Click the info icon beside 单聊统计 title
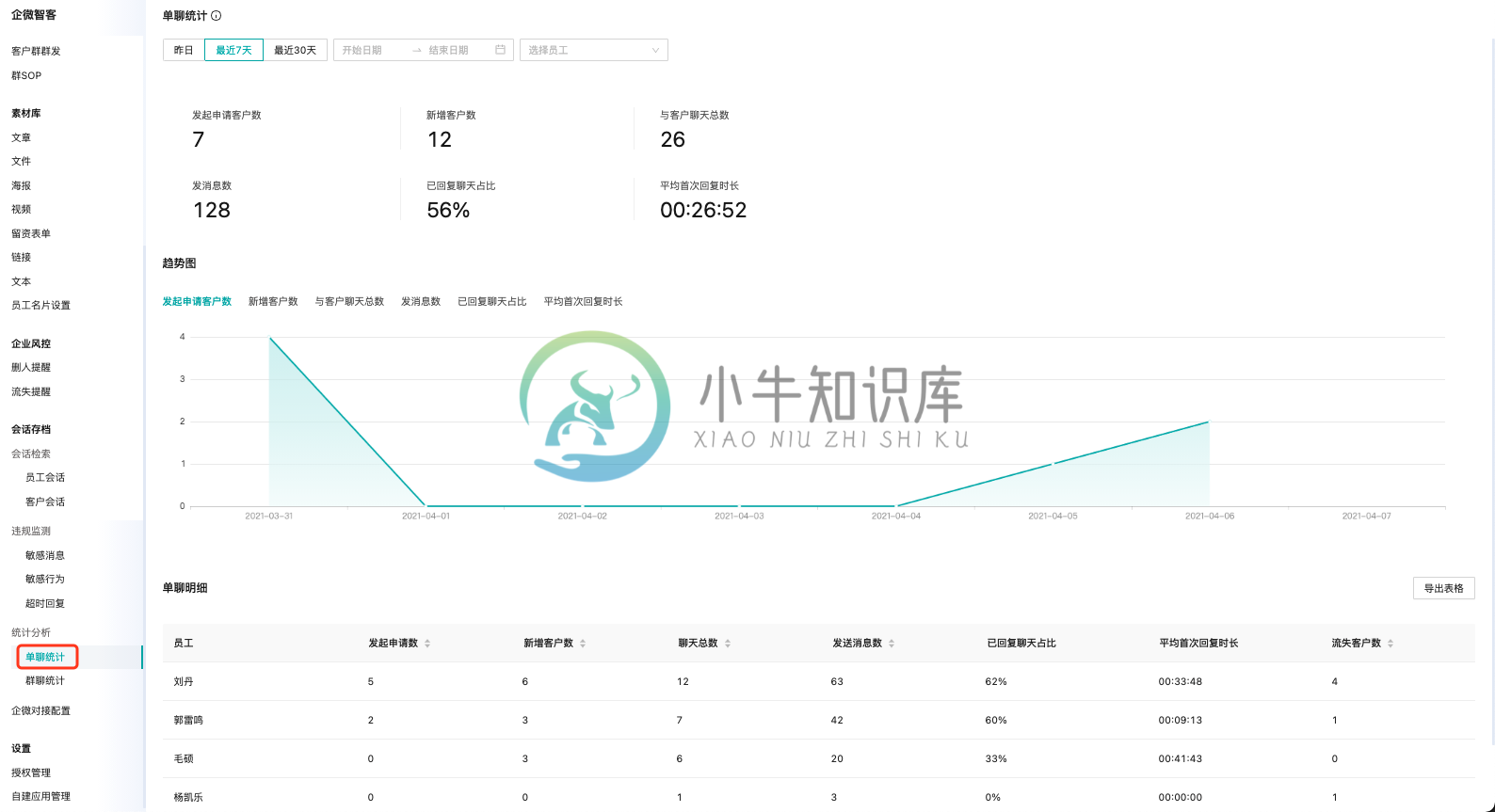The width and height of the screenshot is (1495, 812). click(217, 16)
